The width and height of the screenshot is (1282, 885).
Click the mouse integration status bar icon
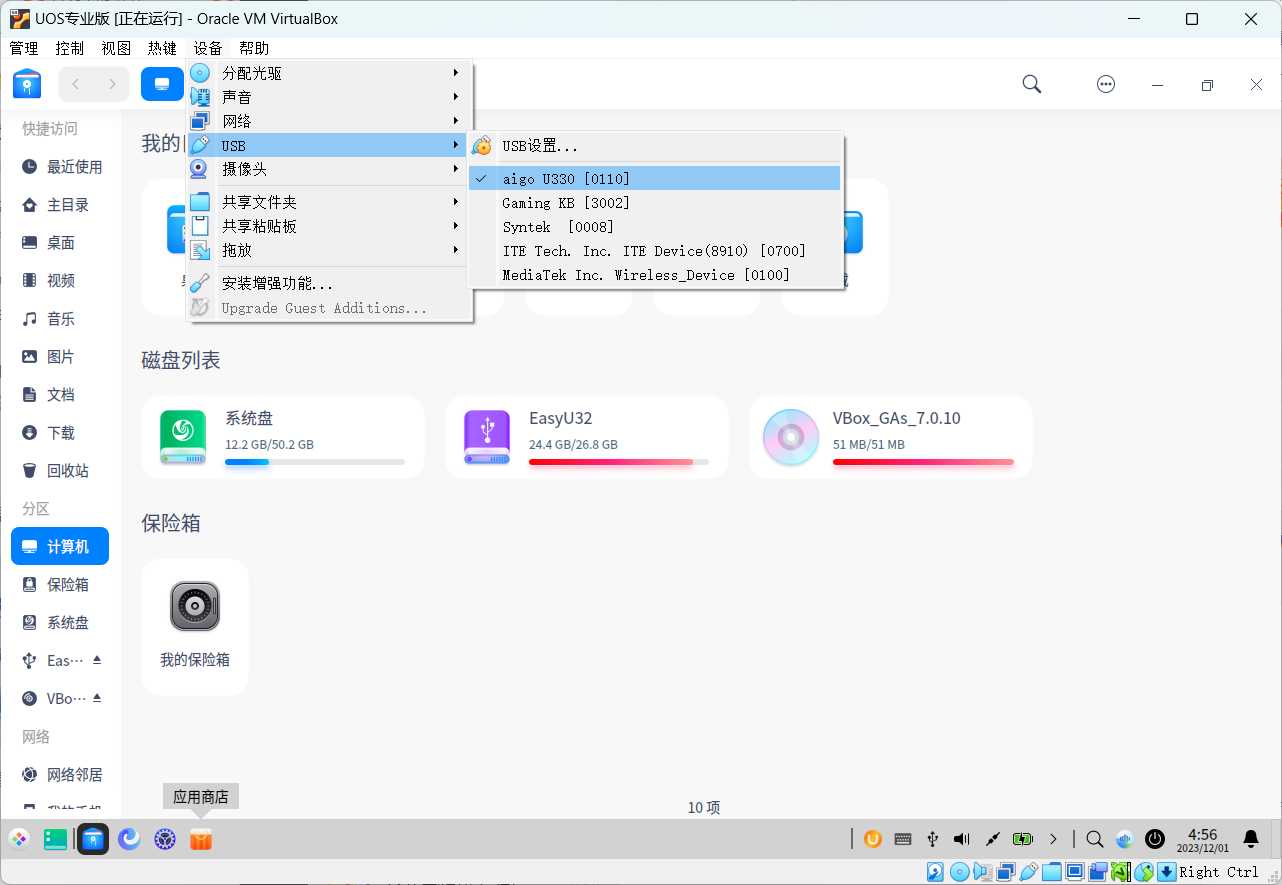pos(1144,872)
